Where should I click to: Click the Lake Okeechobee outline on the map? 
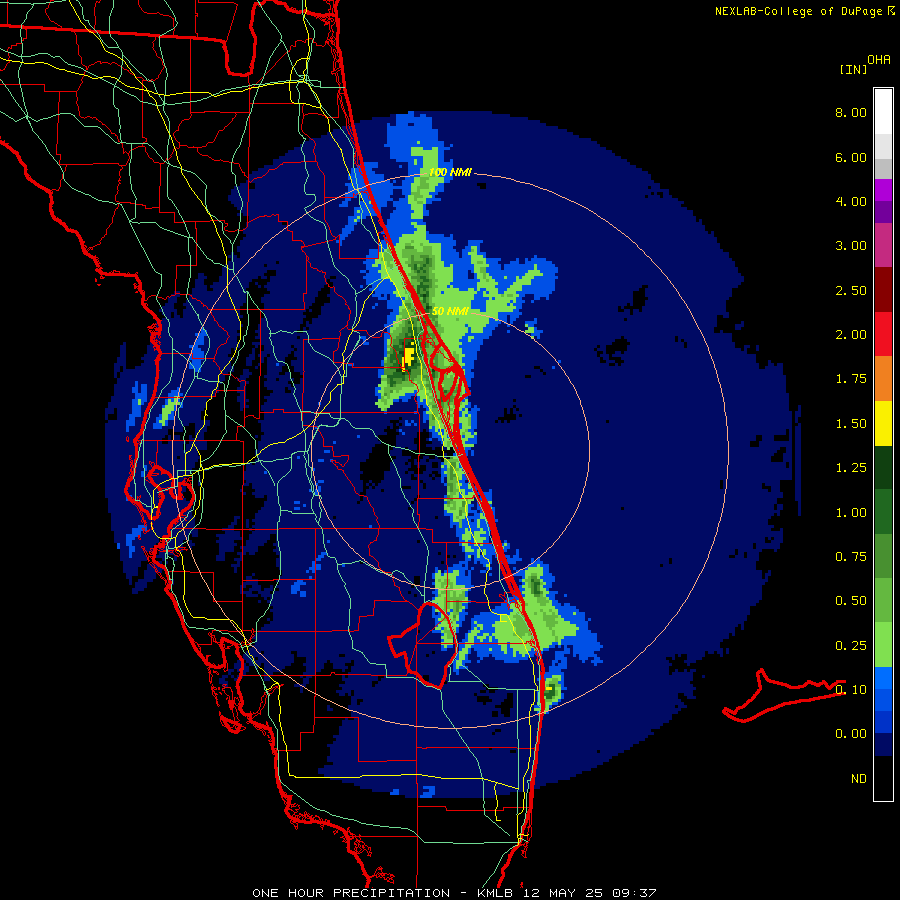pyautogui.click(x=422, y=644)
